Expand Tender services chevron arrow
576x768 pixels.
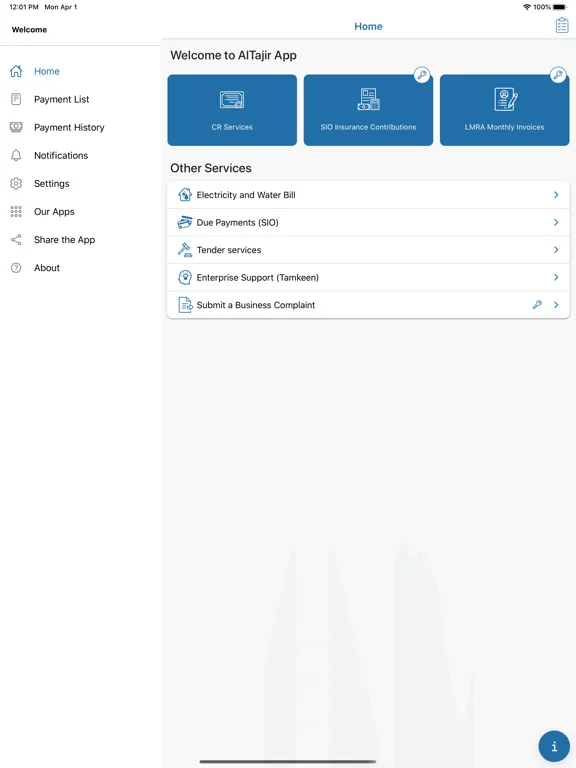coord(556,250)
